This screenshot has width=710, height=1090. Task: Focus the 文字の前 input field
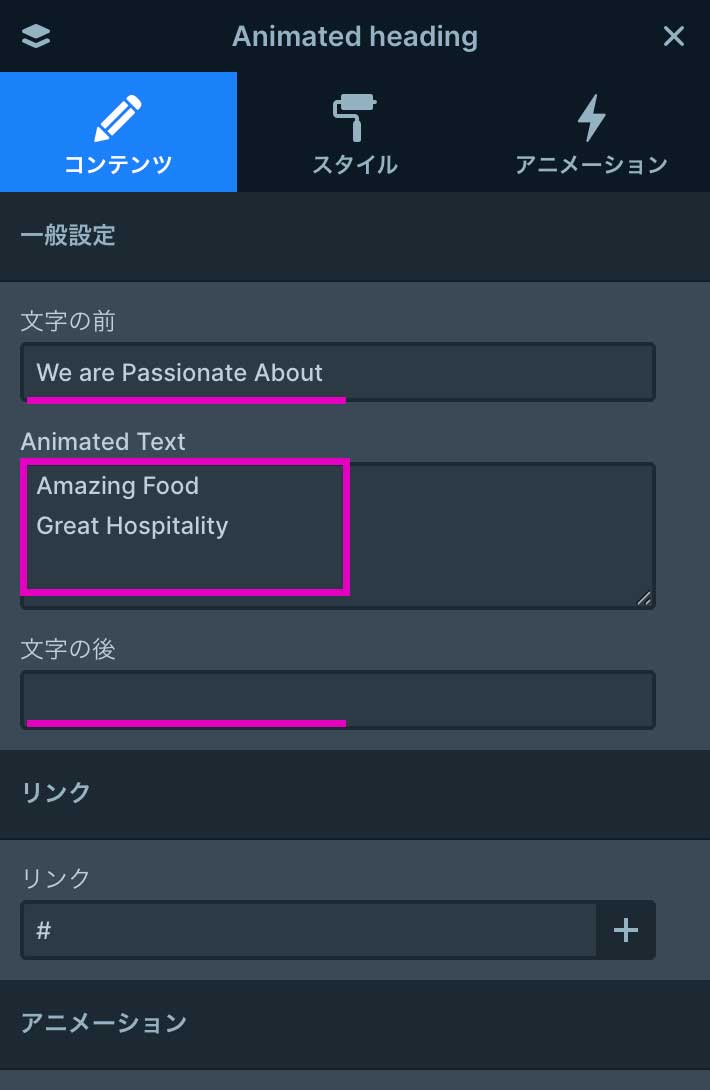(x=338, y=373)
